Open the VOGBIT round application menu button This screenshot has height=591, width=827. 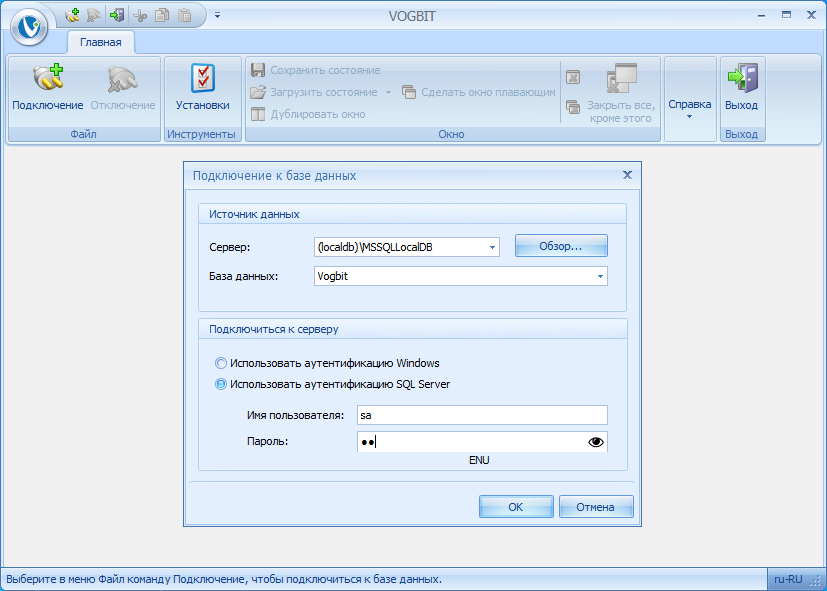pos(29,26)
